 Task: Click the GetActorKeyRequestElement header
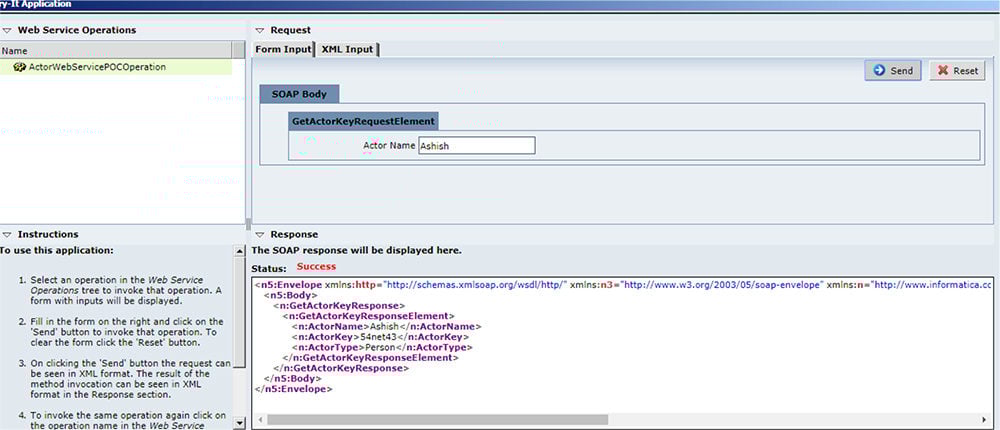(363, 121)
